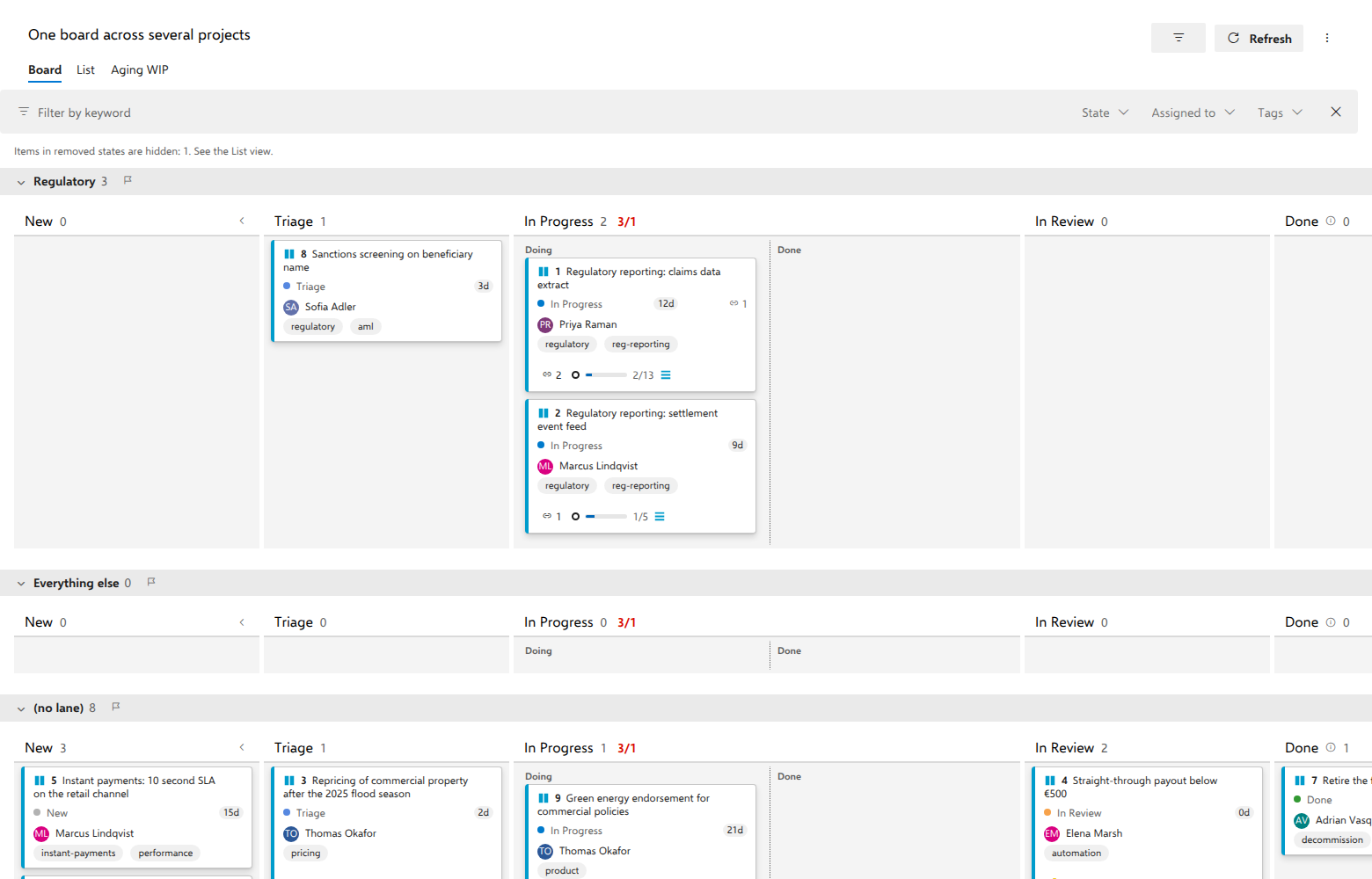Click the info icon on Regulatory Done column
The width and height of the screenshot is (1372, 879).
(x=1331, y=221)
